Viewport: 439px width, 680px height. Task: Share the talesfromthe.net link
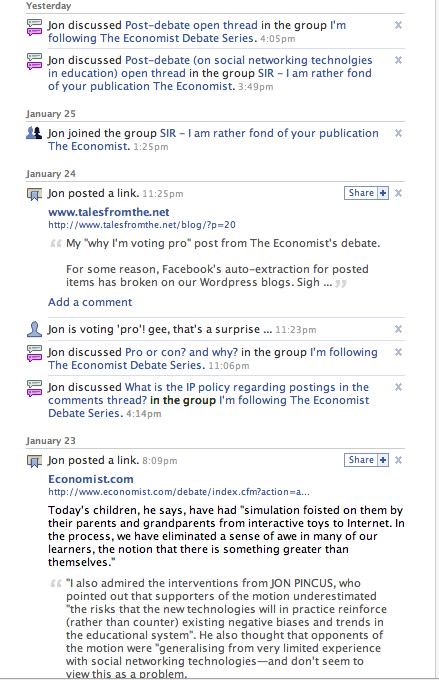point(361,193)
